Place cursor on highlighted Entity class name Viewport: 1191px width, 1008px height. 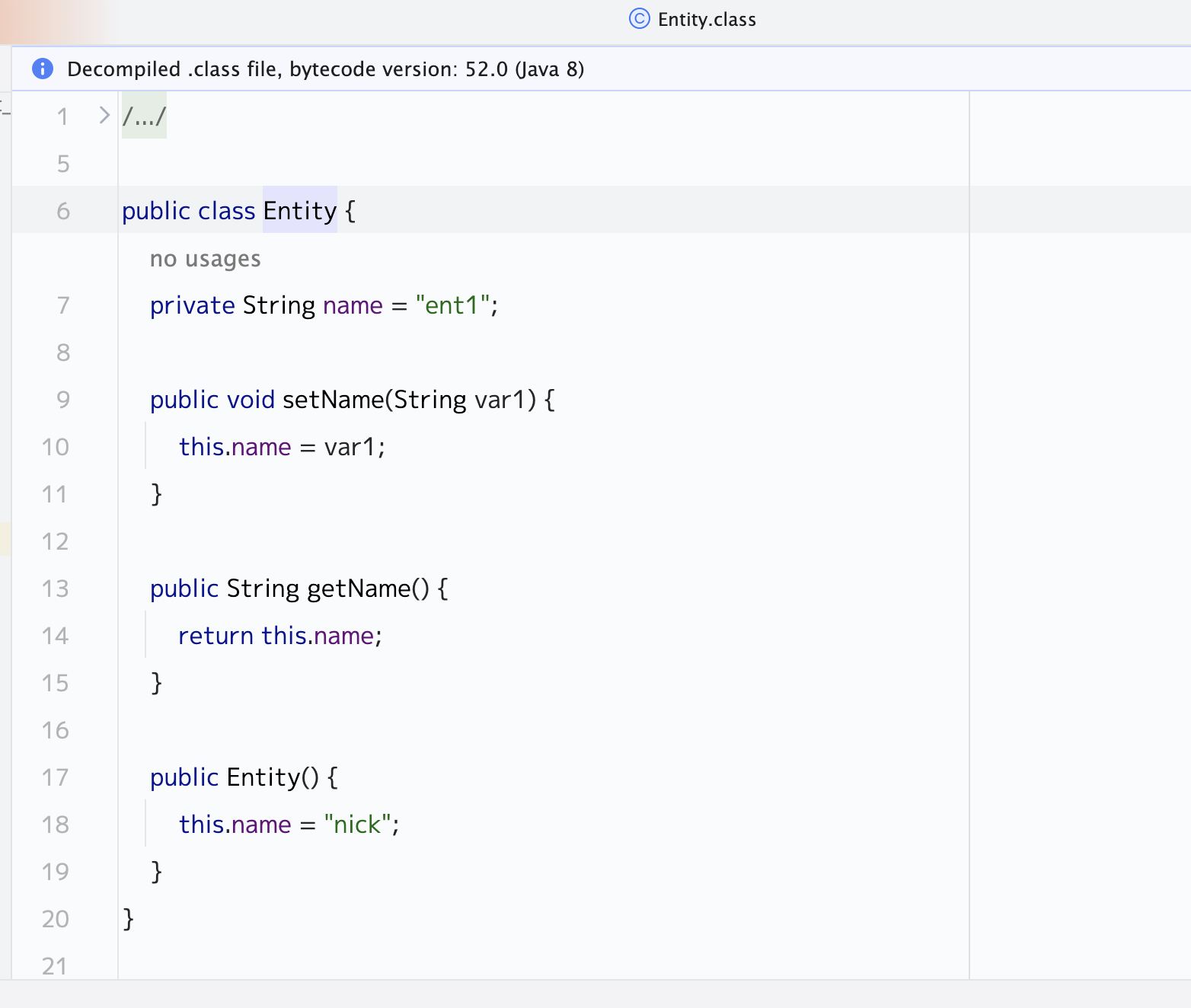pyautogui.click(x=299, y=211)
